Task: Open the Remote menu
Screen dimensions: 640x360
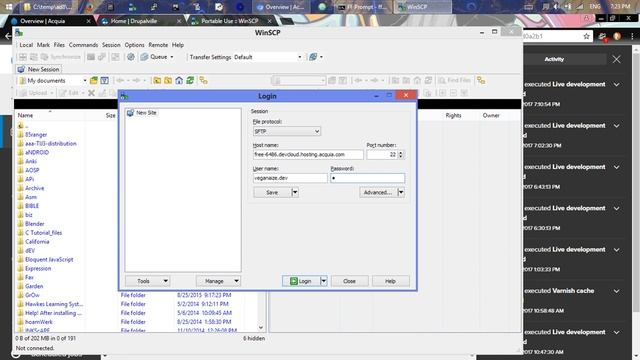Action: pyautogui.click(x=158, y=45)
